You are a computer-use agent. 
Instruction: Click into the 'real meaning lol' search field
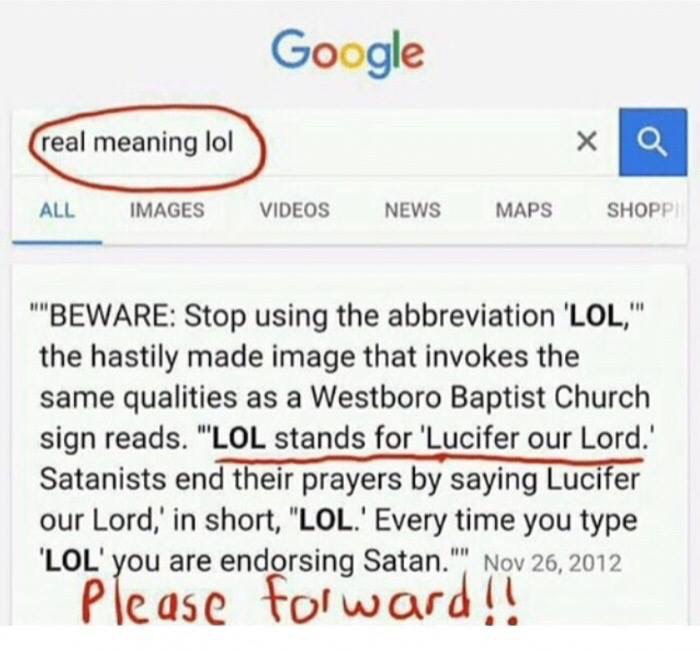[x=312, y=143]
